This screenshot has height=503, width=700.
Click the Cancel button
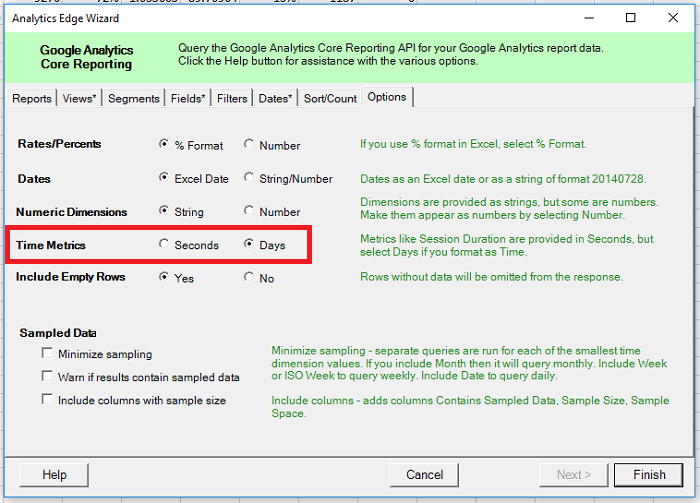[x=424, y=475]
